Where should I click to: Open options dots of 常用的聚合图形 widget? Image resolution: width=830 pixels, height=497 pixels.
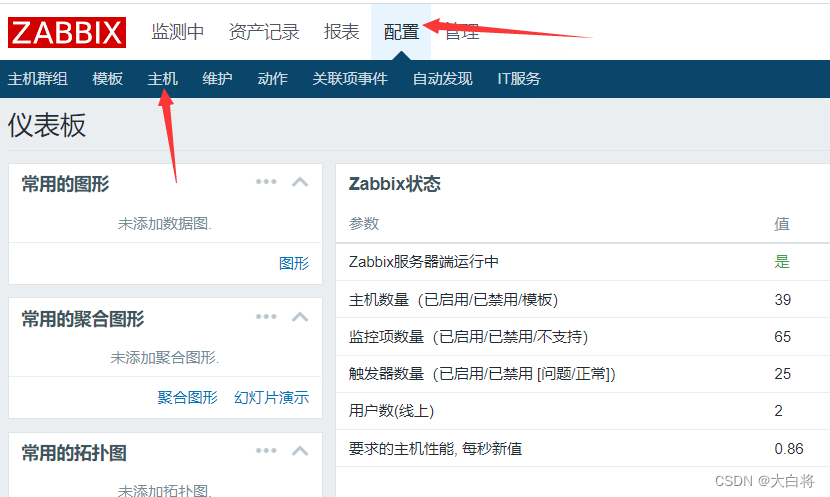pyautogui.click(x=266, y=317)
